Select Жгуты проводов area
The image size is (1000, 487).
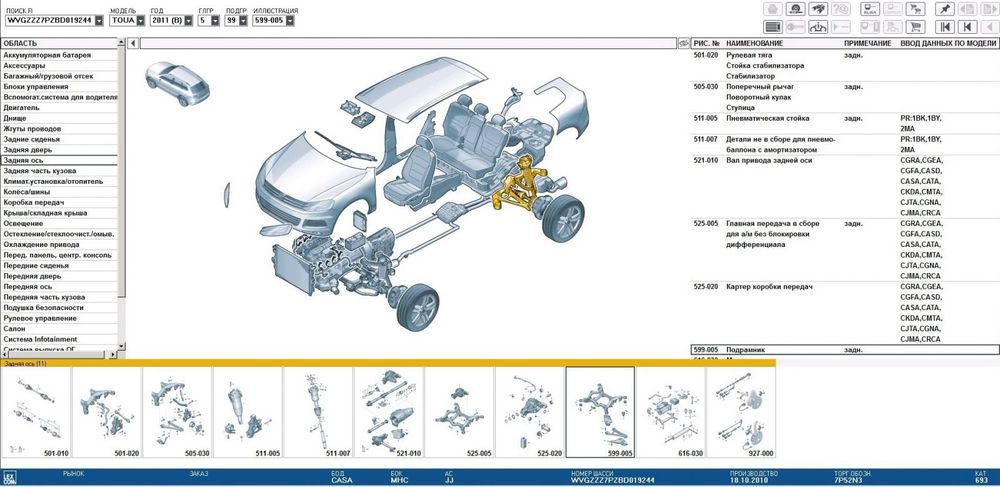(x=59, y=129)
